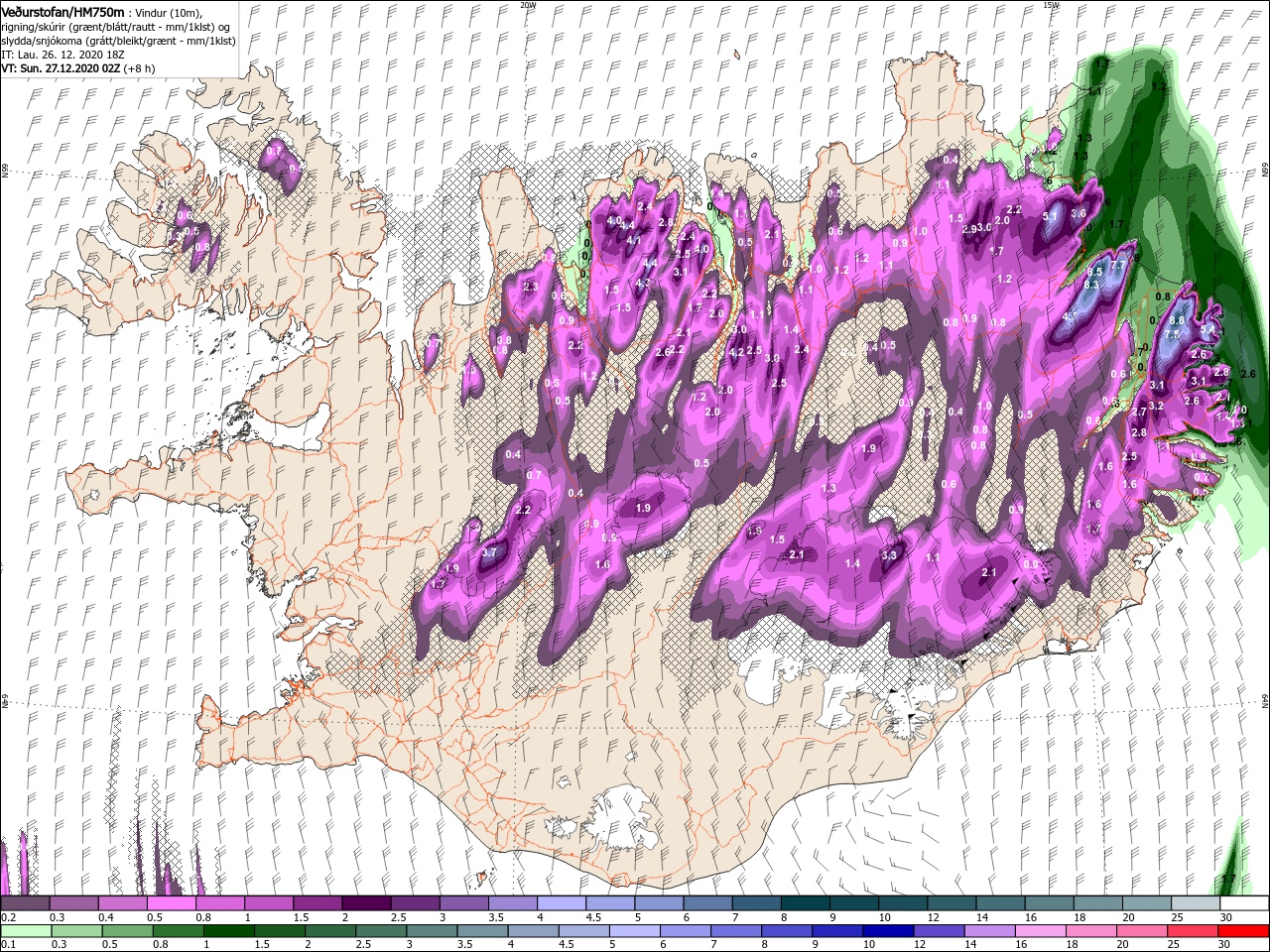1270x952 pixels.
Task: Click the 8.8 snowfall value on the map
Action: [1178, 320]
